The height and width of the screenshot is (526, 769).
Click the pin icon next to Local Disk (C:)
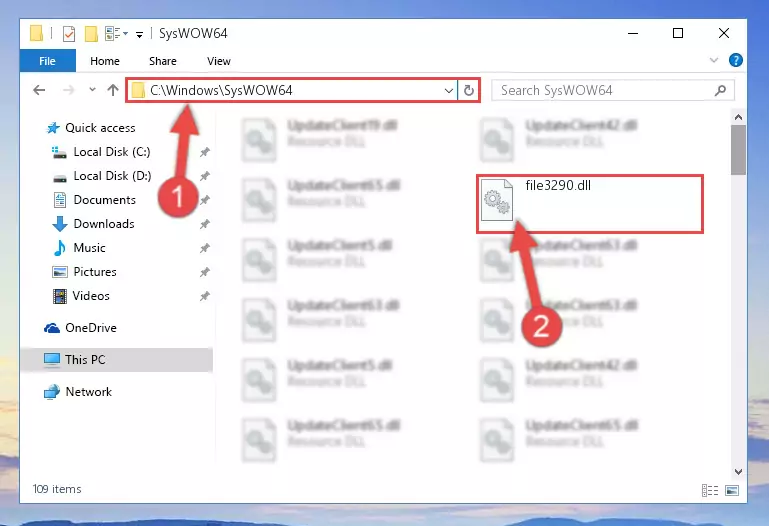(x=205, y=152)
